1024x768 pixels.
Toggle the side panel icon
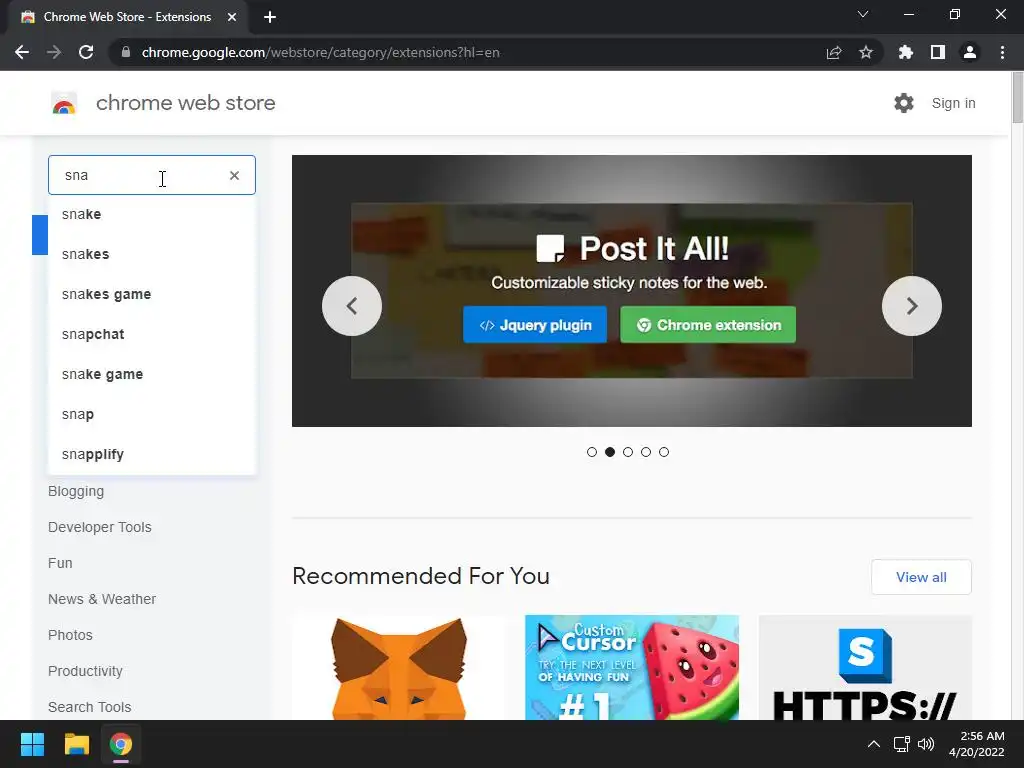point(938,52)
